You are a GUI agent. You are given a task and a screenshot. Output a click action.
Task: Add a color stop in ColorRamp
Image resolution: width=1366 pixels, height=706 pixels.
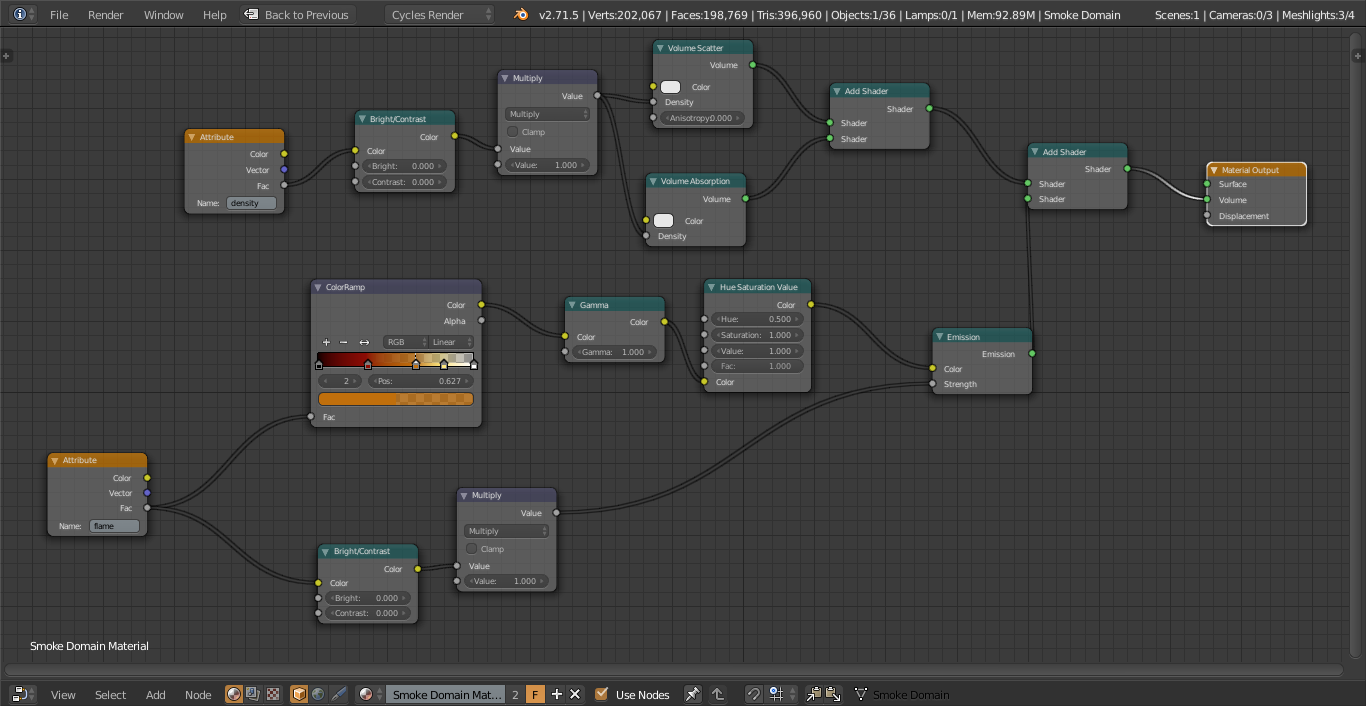(x=326, y=342)
